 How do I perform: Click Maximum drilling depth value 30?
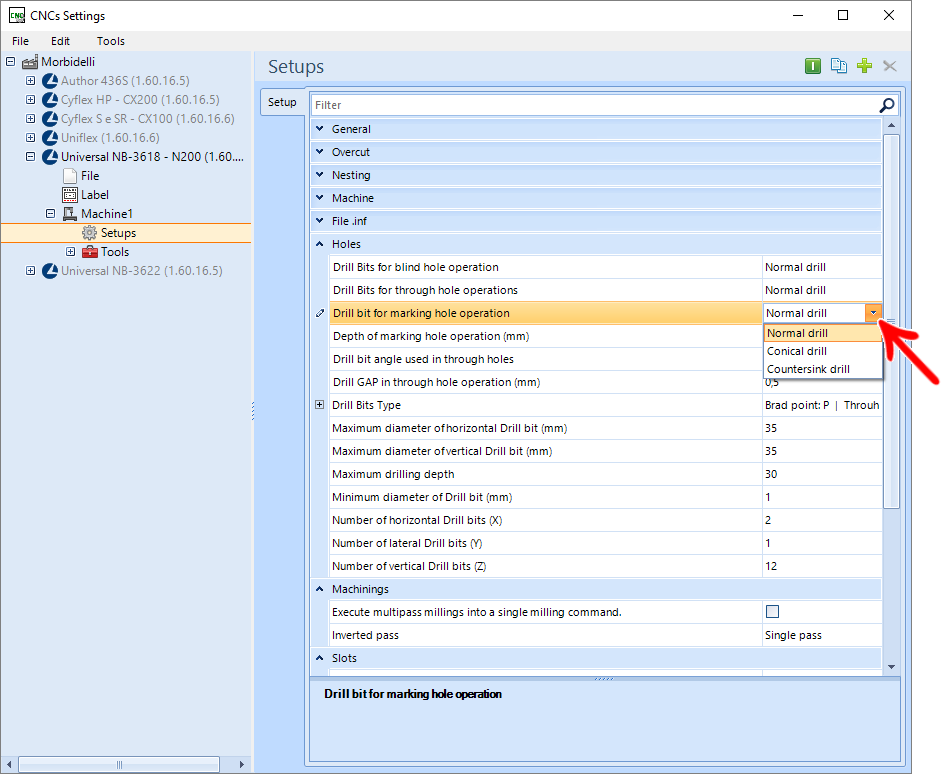tap(822, 474)
